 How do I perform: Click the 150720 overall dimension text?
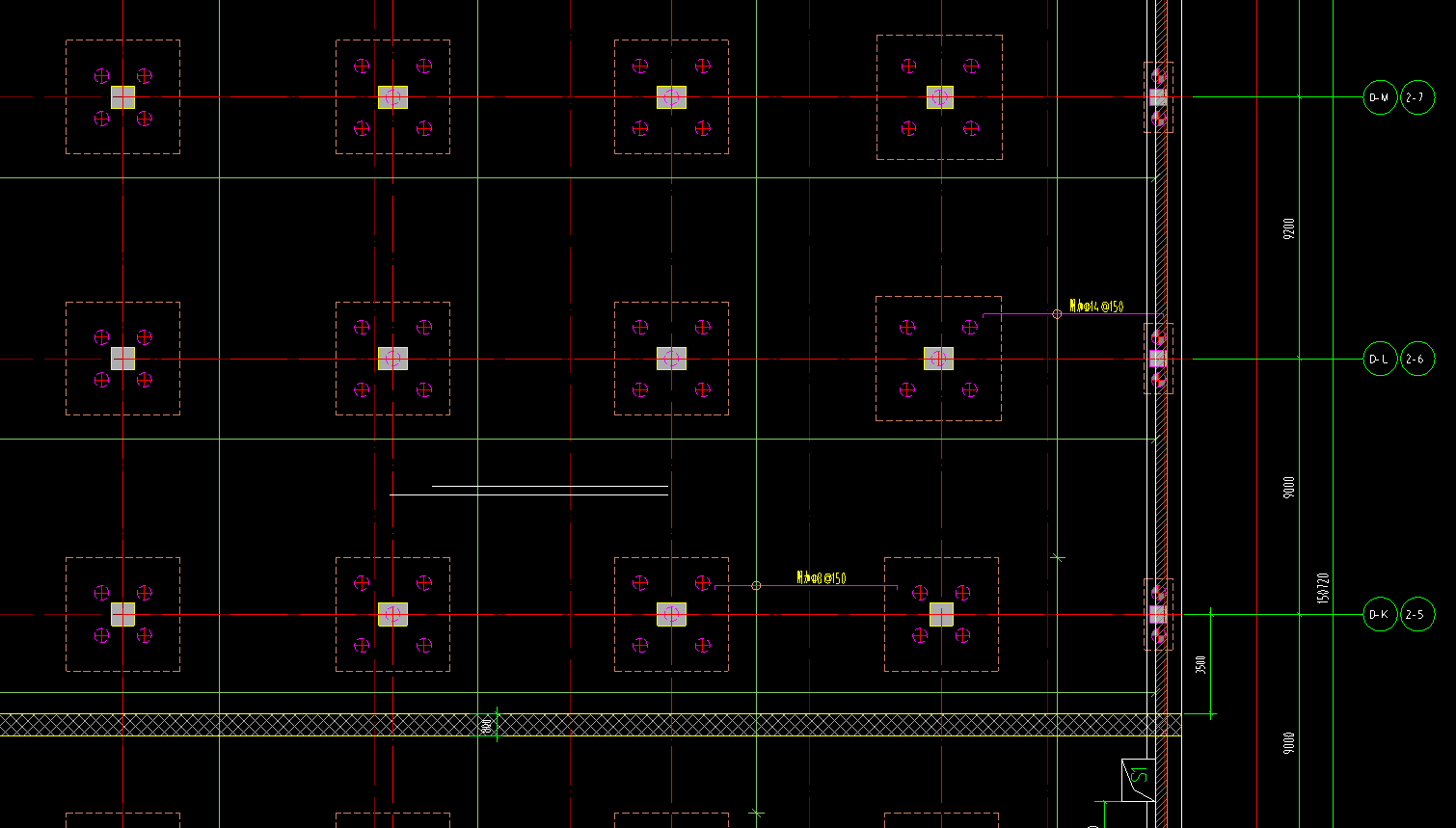[x=1323, y=588]
